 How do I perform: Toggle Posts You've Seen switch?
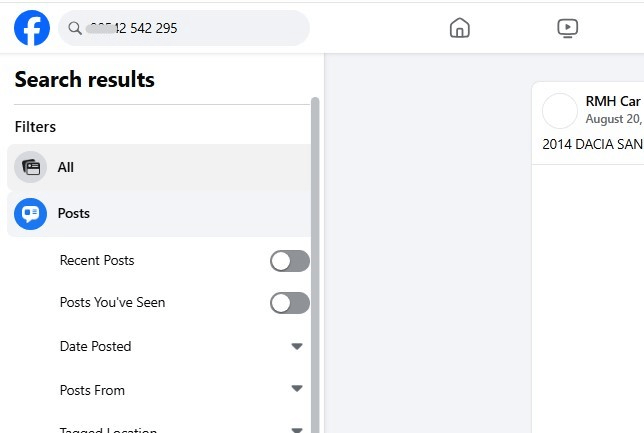click(290, 303)
